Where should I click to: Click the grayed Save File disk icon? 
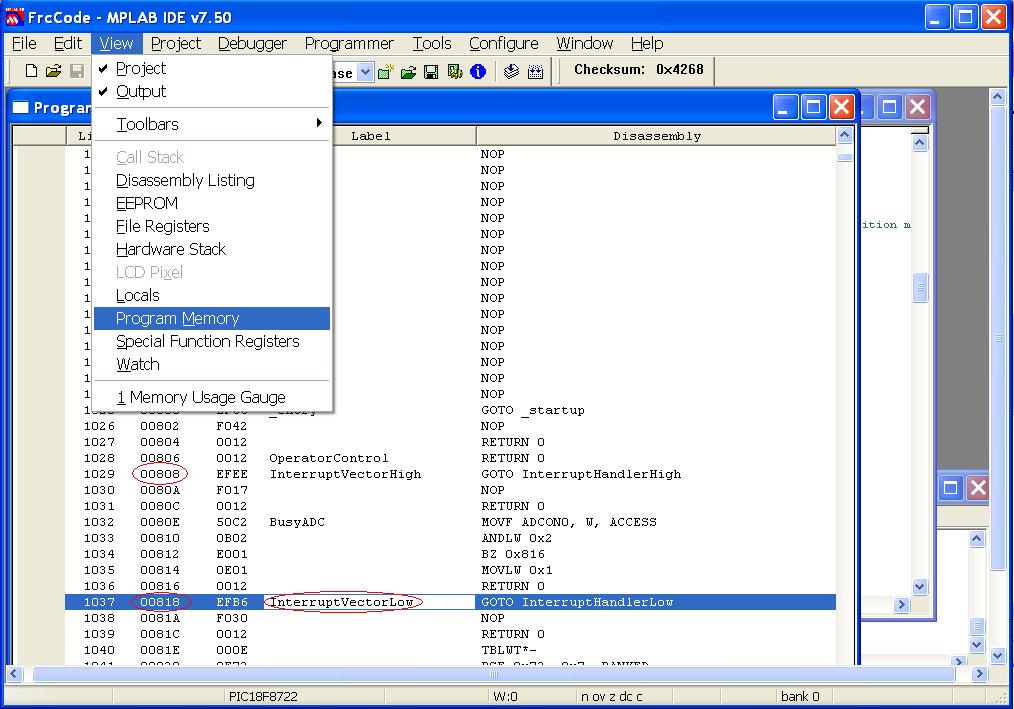(76, 71)
